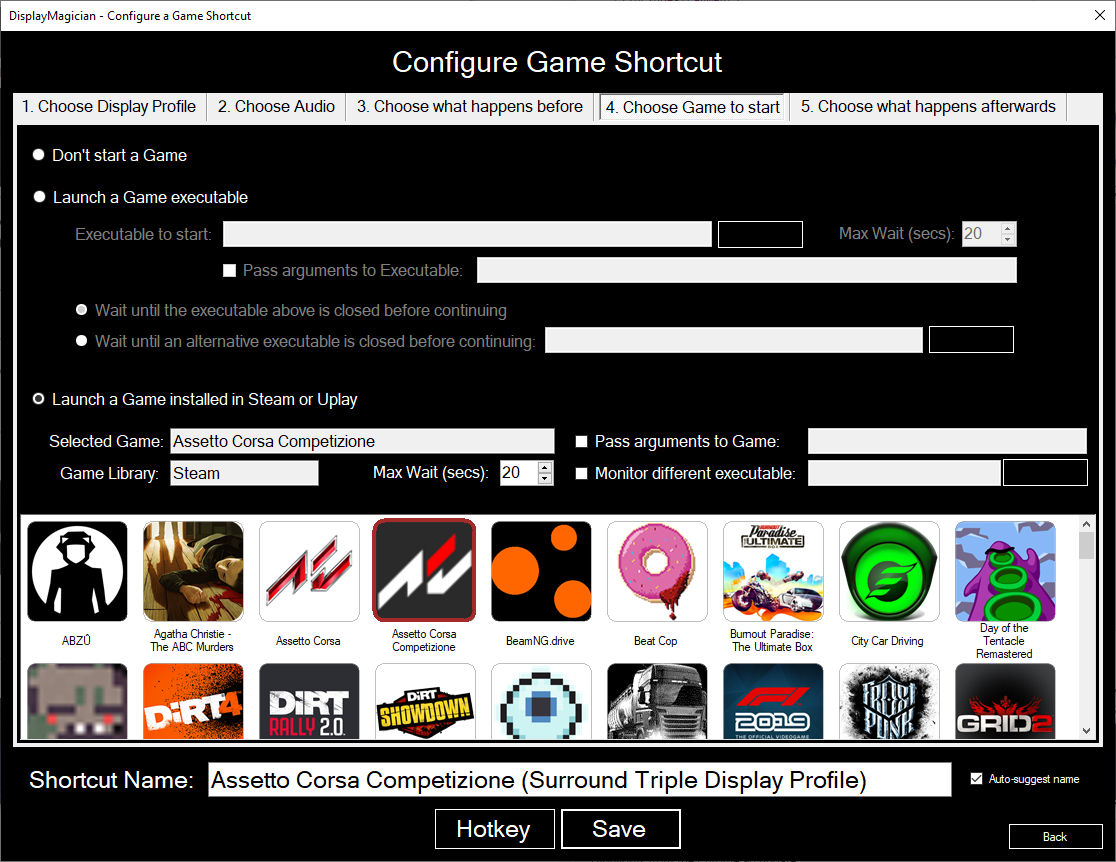Image resolution: width=1116 pixels, height=862 pixels.
Task: Decrease executable Max Wait with down arrow
Action: click(1007, 239)
